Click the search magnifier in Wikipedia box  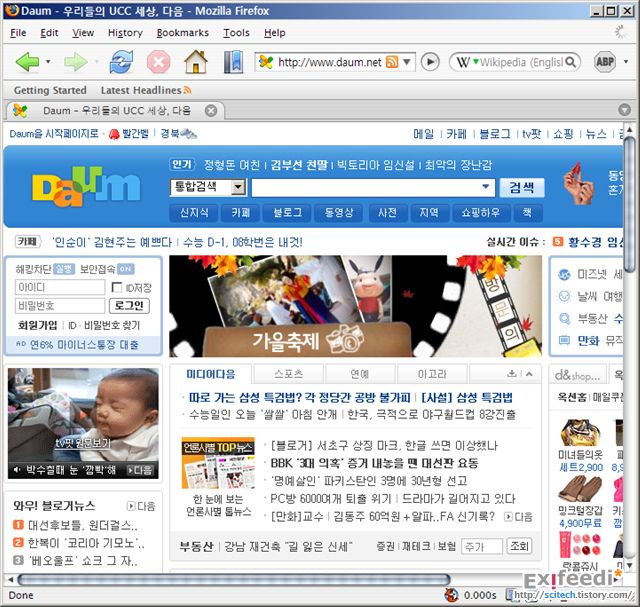pos(571,62)
